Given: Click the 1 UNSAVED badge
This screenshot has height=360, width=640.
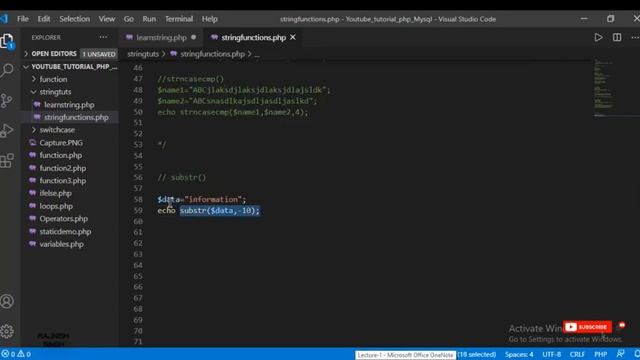Looking at the screenshot, I should point(99,54).
